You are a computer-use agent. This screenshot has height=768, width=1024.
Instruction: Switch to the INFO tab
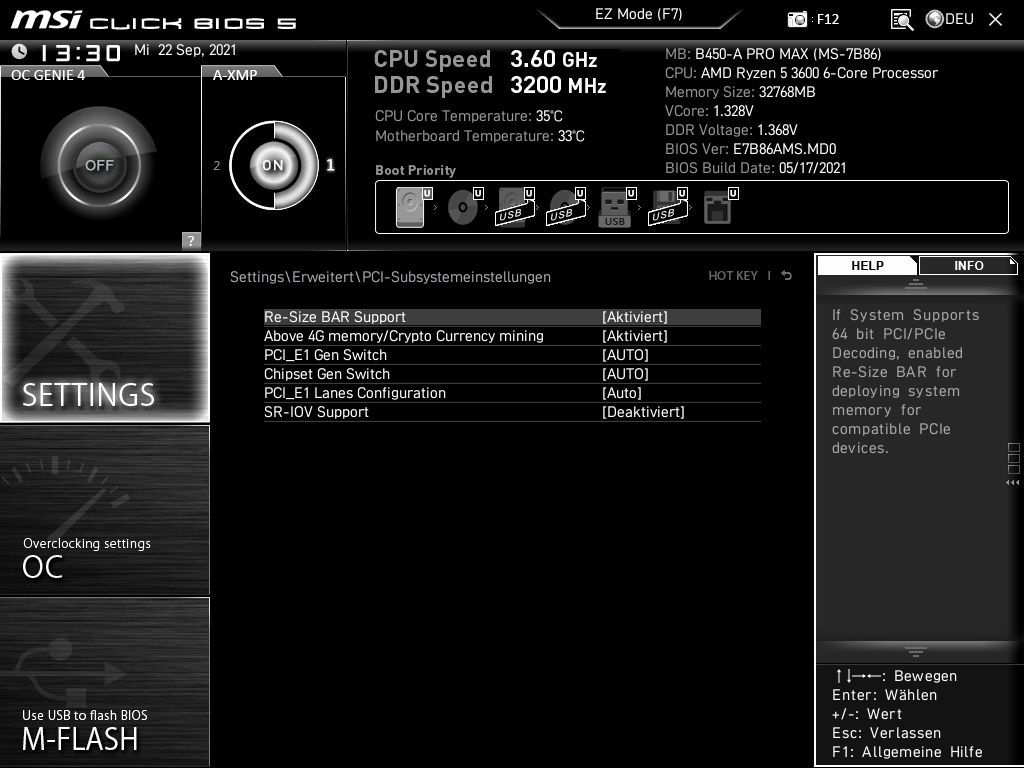click(967, 266)
